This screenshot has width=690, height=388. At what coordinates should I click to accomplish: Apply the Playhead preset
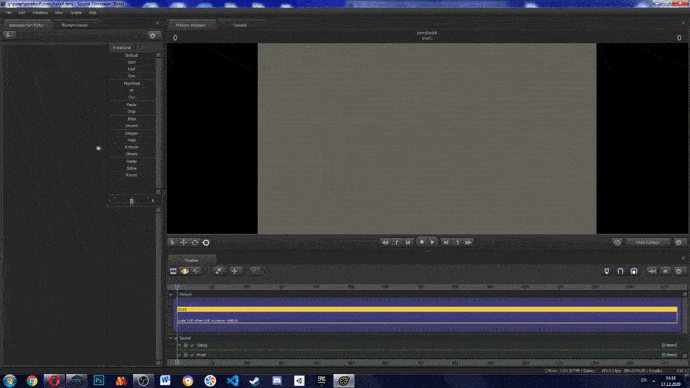(x=132, y=83)
